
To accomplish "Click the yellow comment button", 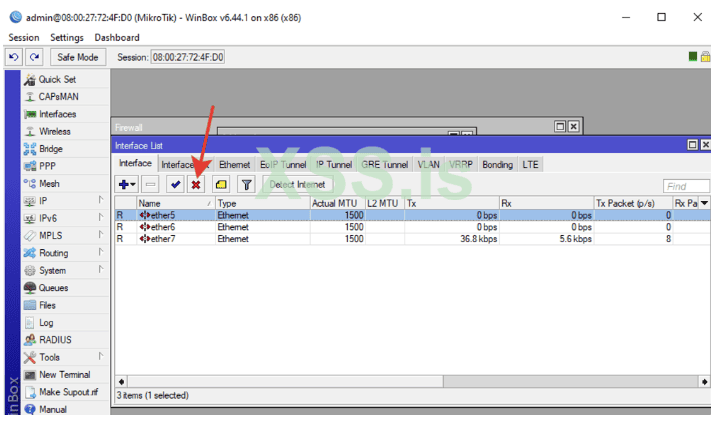I will (221, 185).
